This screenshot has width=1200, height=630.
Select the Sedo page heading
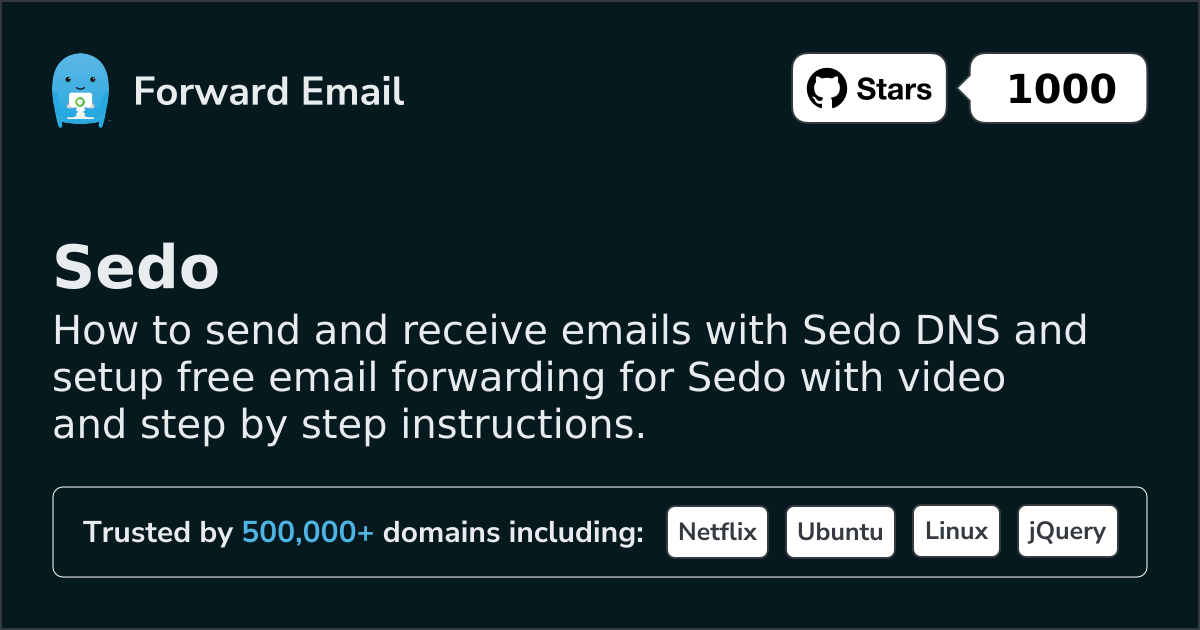click(x=136, y=268)
